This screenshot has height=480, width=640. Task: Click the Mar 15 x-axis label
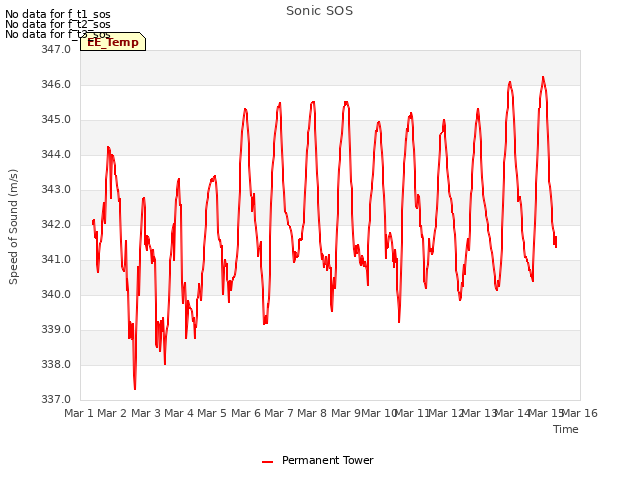pos(546,413)
